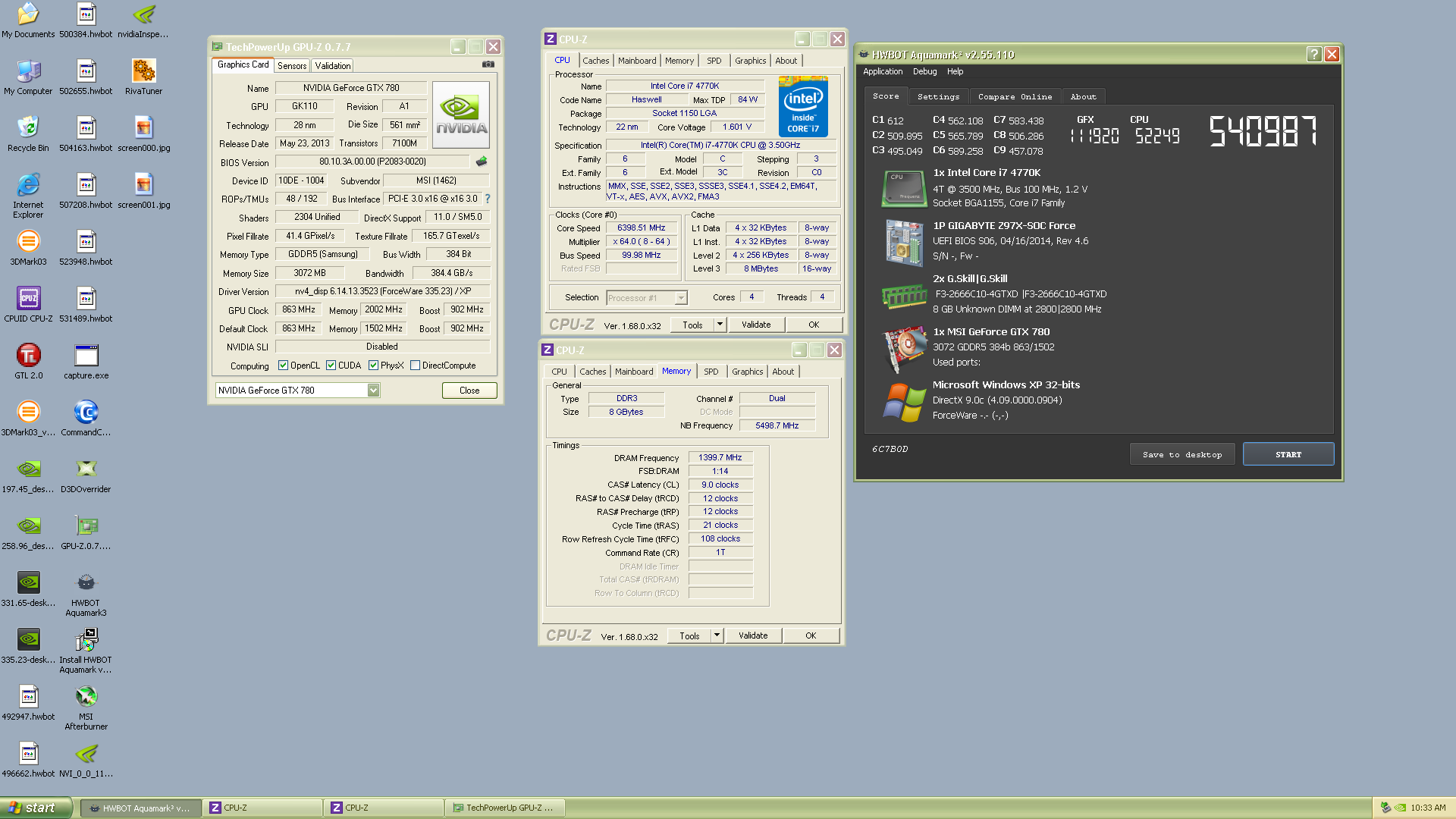Open the GPU-Z.0.7.7 desktop icon

[x=86, y=532]
